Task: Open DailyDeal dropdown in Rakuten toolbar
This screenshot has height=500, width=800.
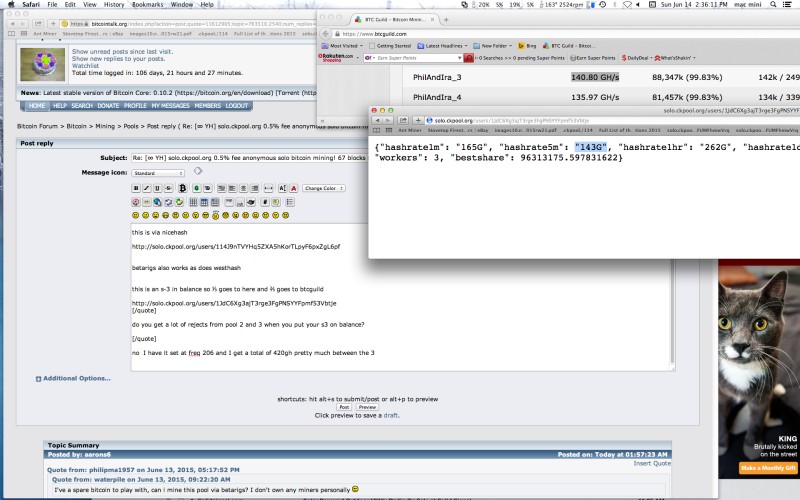Action: (637, 58)
